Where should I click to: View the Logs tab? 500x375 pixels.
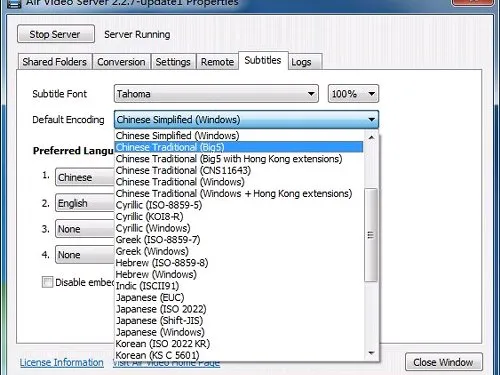(305, 62)
